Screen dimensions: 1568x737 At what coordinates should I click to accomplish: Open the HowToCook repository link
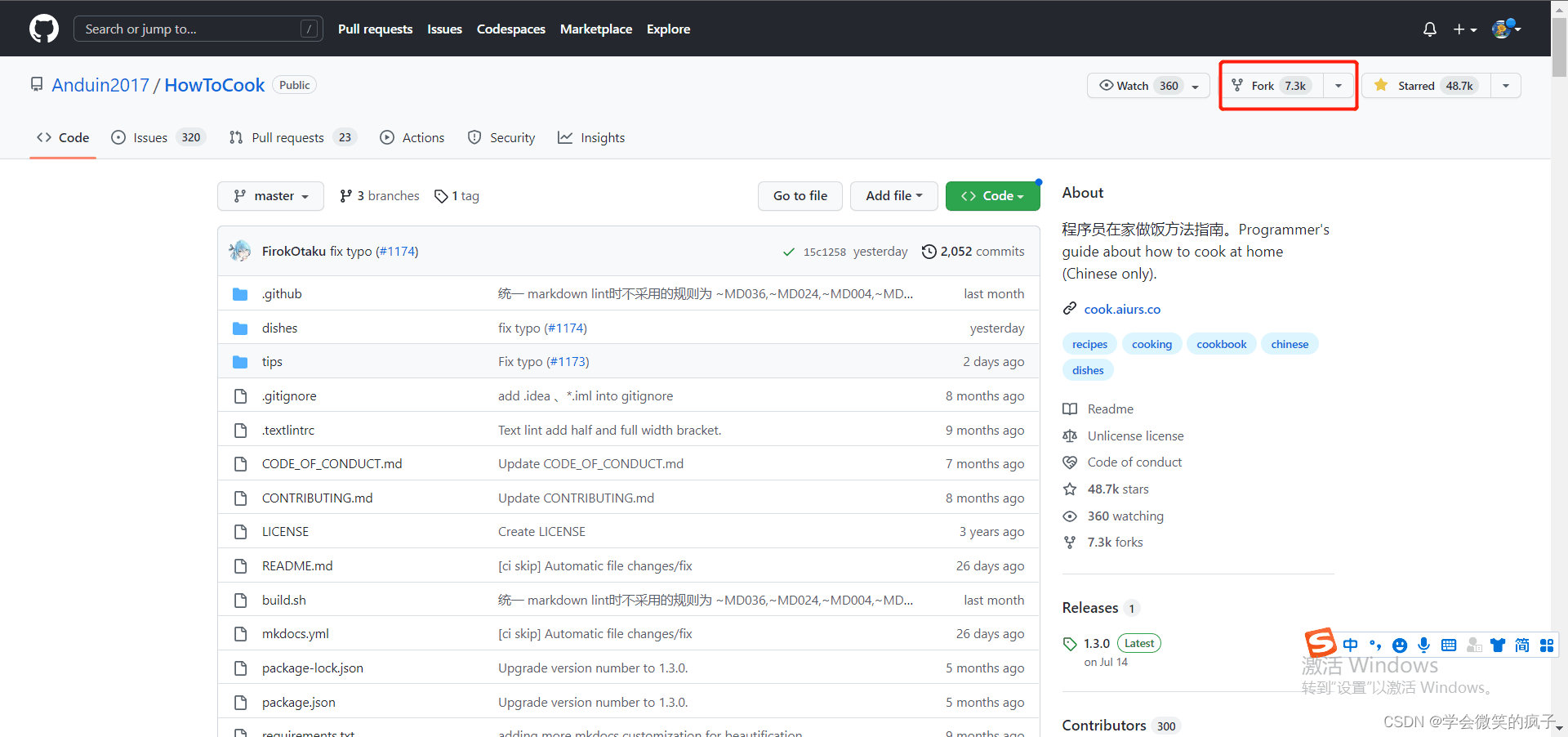pyautogui.click(x=215, y=85)
